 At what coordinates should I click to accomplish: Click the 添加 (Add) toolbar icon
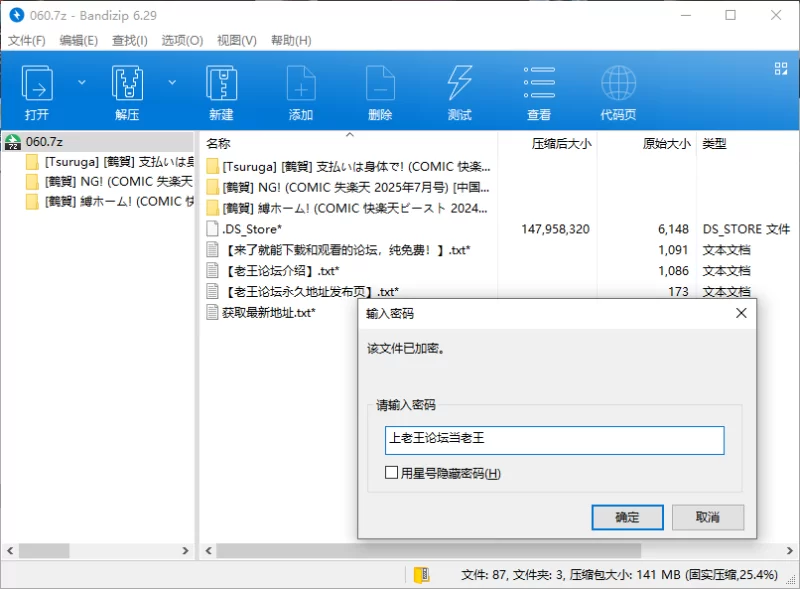[x=301, y=83]
